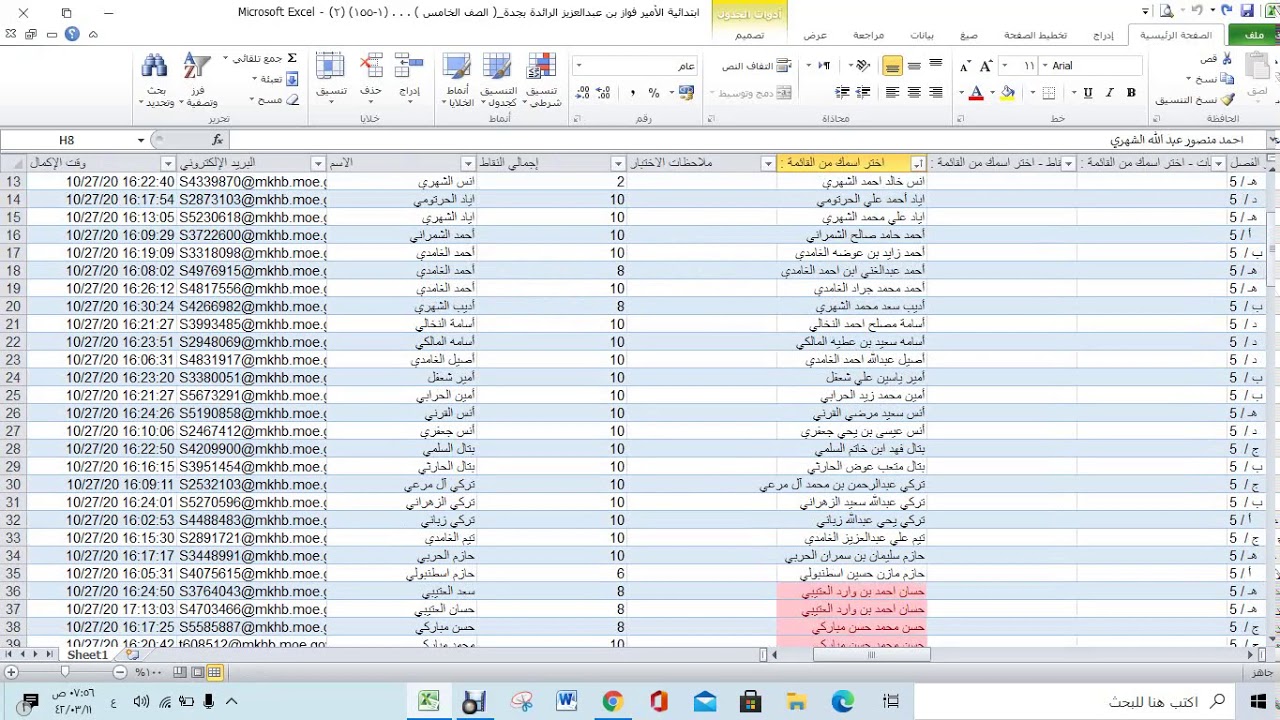Open filter dropdown for إجمالي النقاط column
Image resolution: width=1280 pixels, height=720 pixels.
pos(618,163)
